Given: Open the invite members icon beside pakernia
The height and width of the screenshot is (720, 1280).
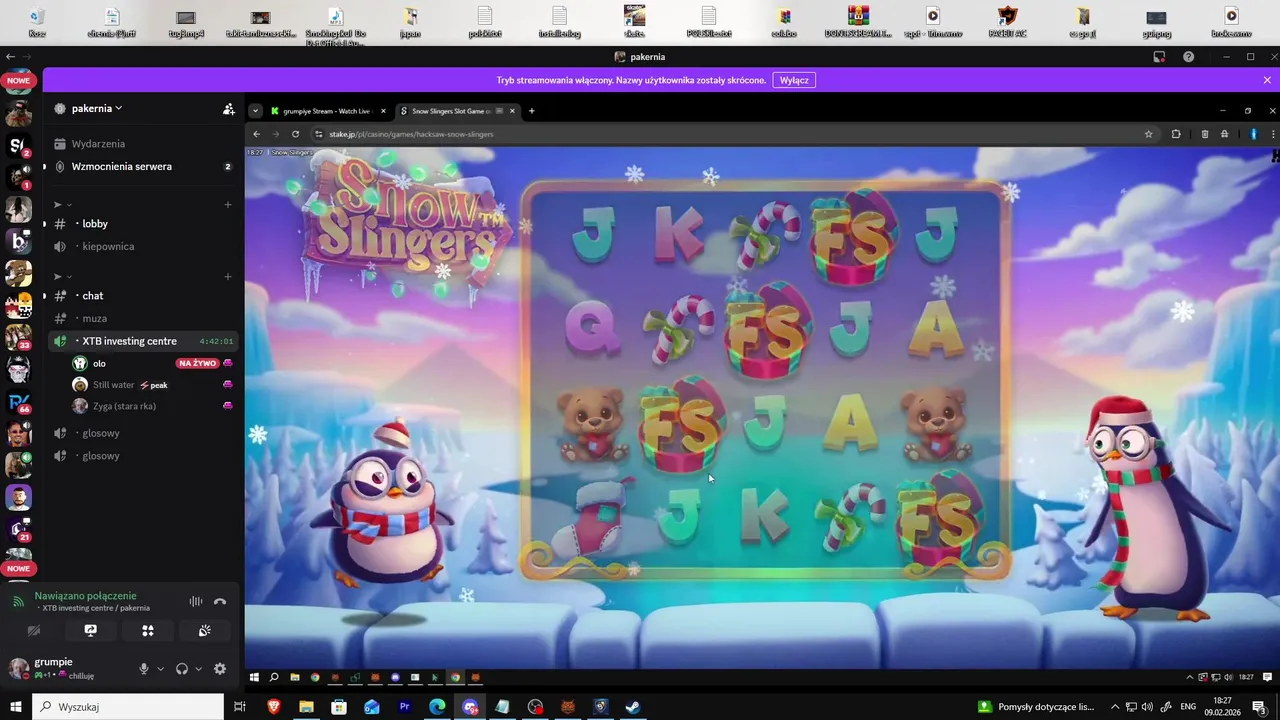Looking at the screenshot, I should 229,109.
